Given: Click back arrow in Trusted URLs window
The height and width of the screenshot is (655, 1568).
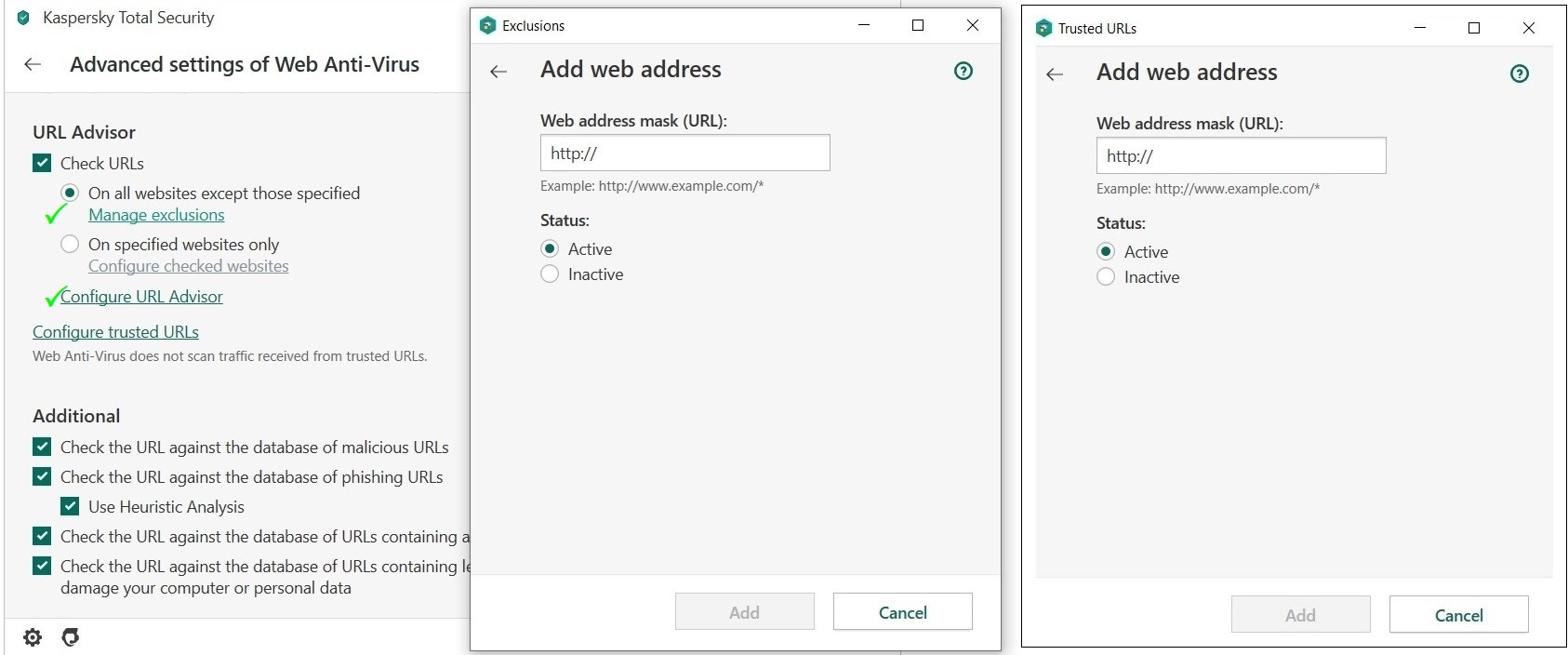Looking at the screenshot, I should [x=1055, y=74].
